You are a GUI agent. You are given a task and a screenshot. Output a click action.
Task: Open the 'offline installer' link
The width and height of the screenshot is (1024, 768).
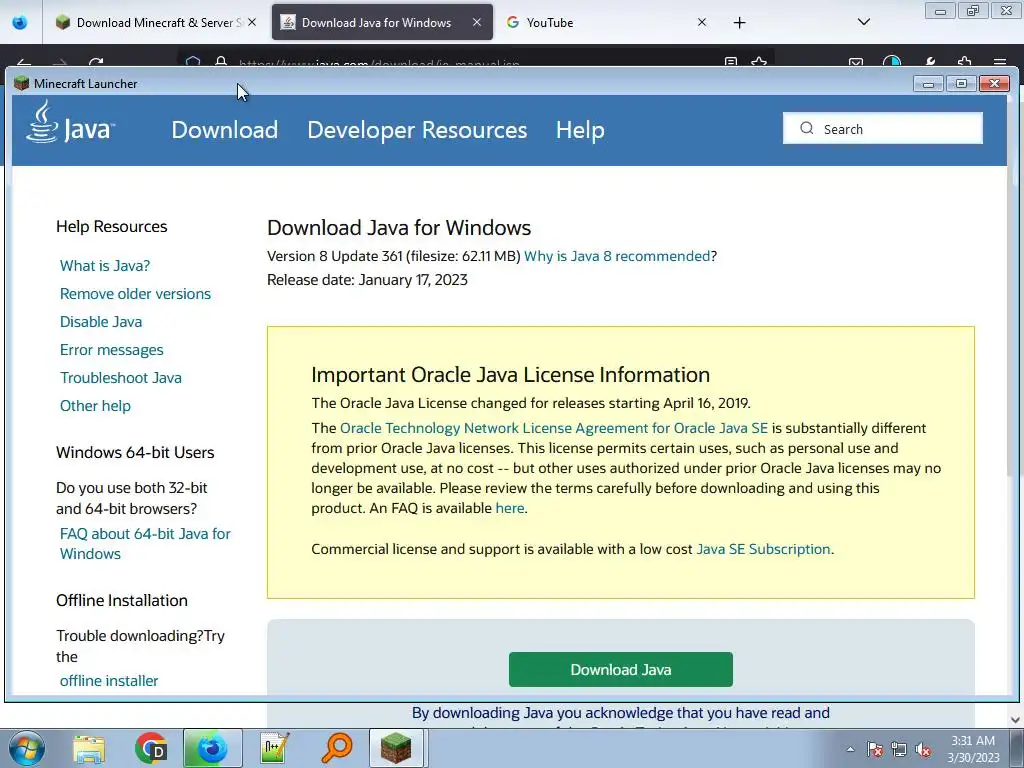click(x=109, y=680)
